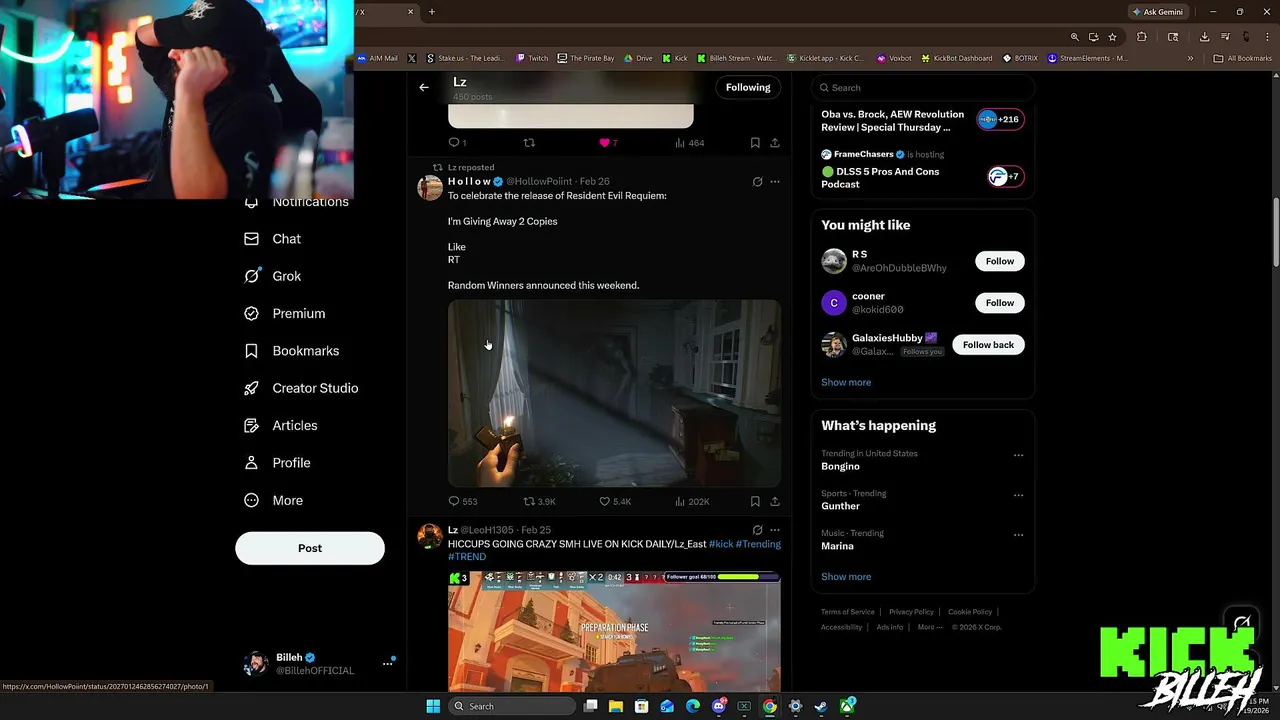Click the #kick hashtag link
Screen dimensions: 1280x720
click(721, 544)
